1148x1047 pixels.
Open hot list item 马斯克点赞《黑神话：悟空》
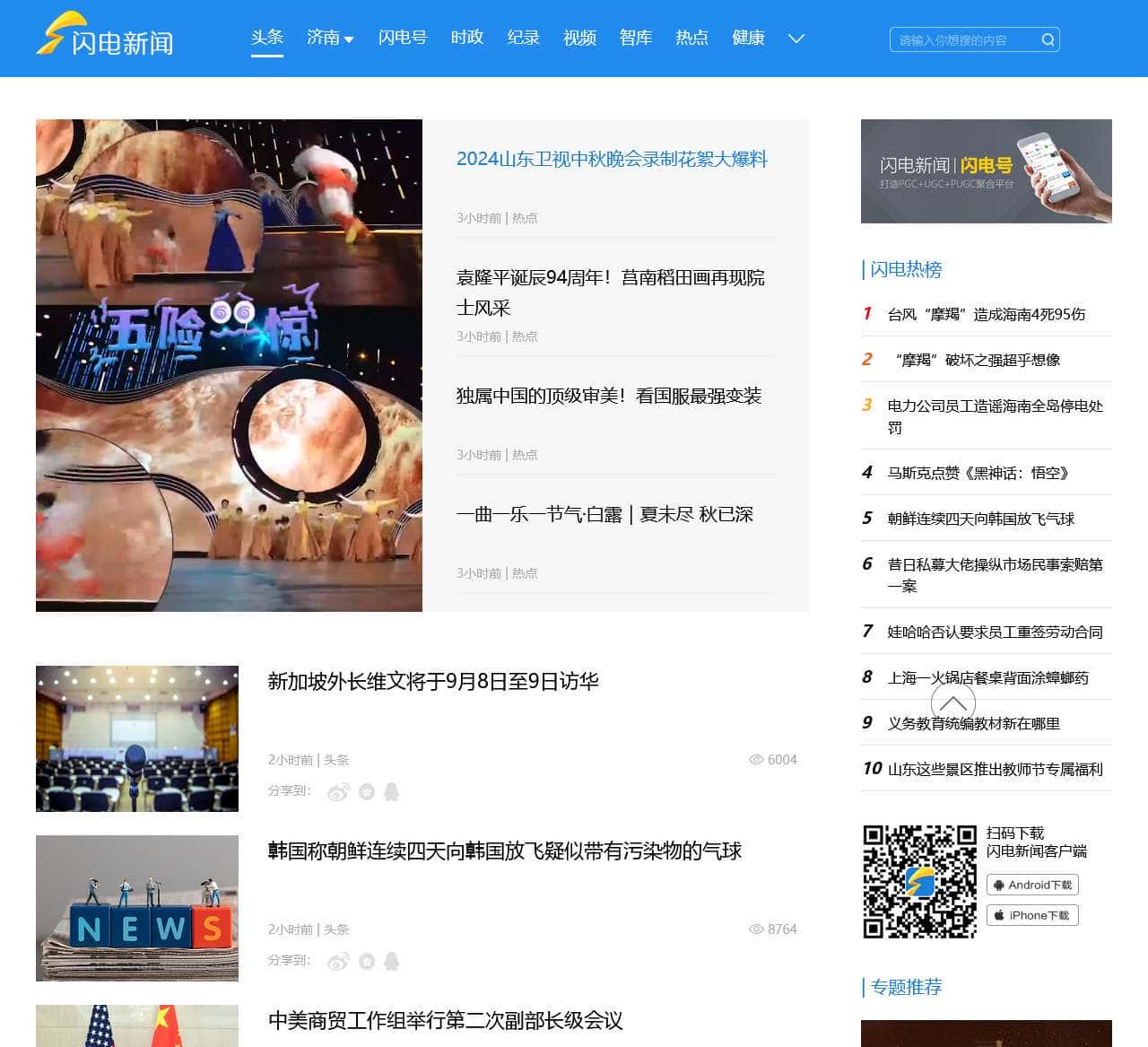pos(978,473)
